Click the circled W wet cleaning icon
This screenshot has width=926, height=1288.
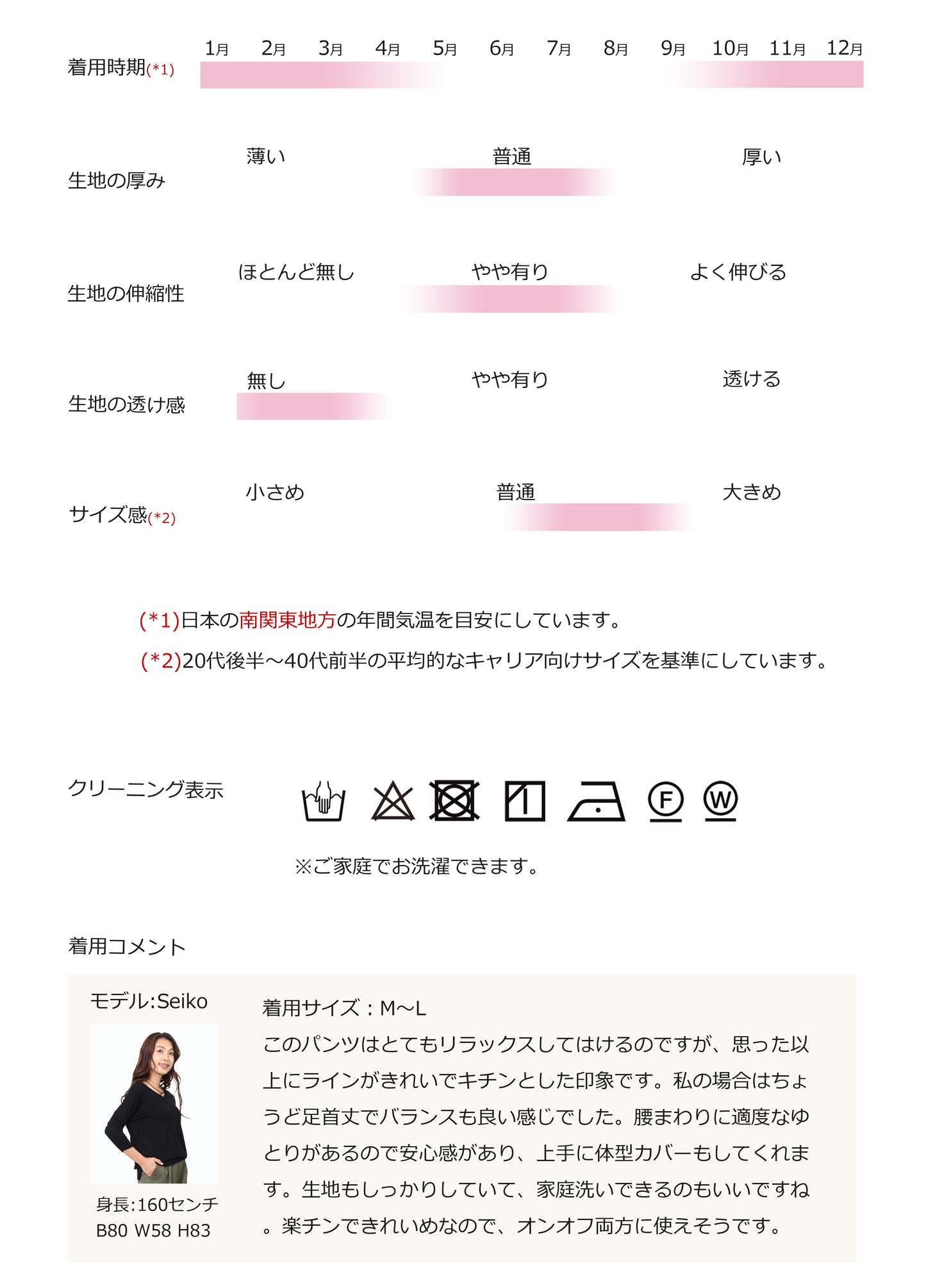(x=720, y=801)
